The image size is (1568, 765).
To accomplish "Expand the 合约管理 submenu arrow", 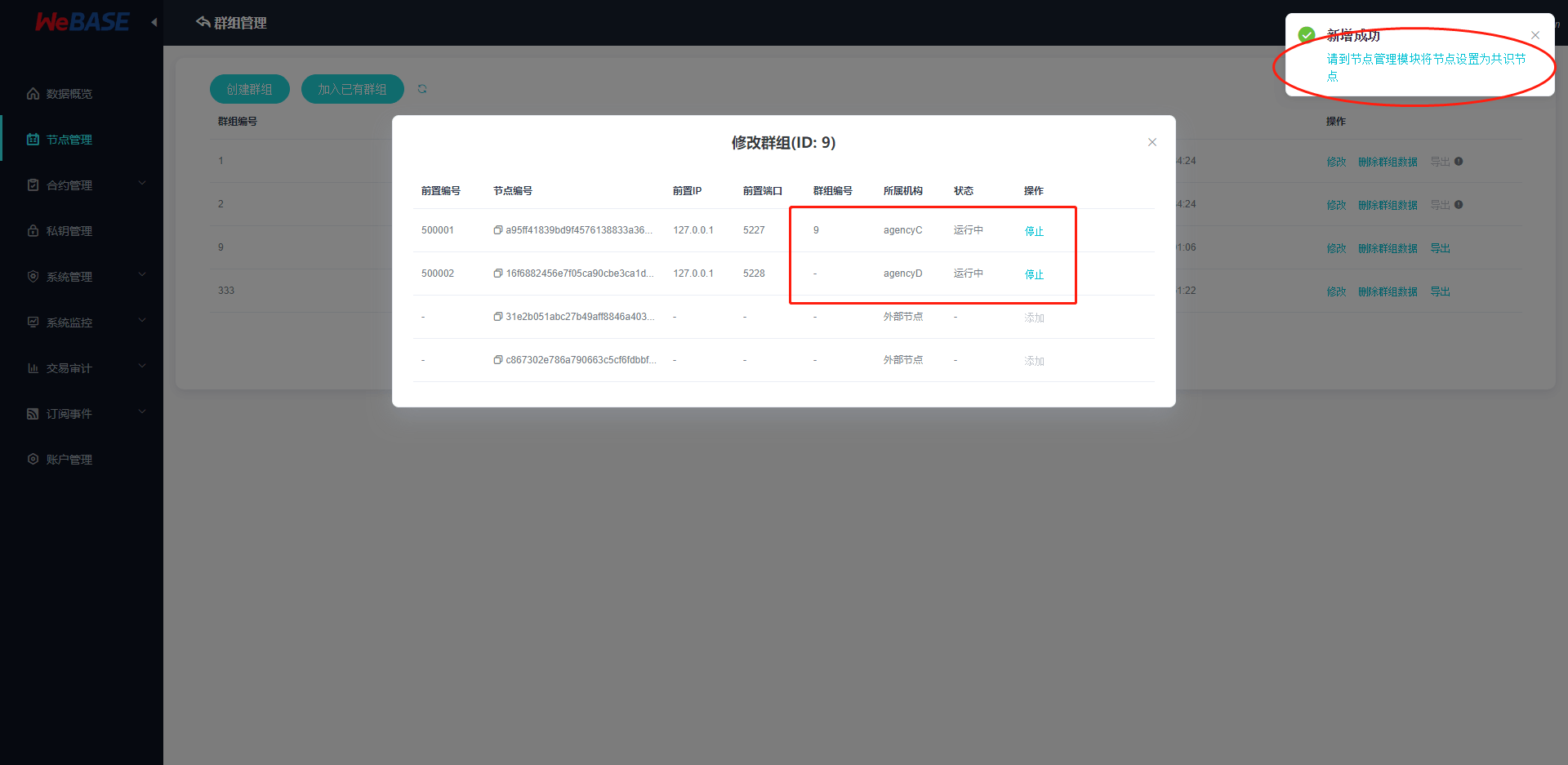I will click(142, 183).
